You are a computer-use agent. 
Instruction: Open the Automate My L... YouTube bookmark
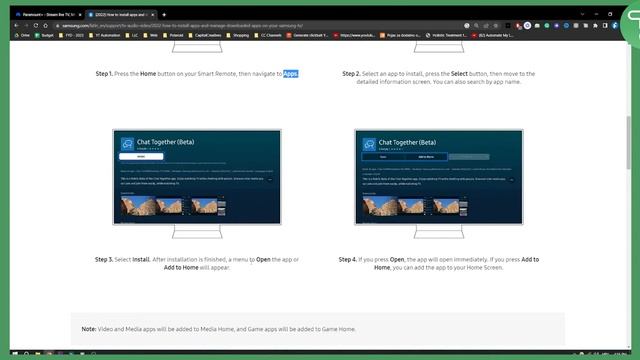492,36
